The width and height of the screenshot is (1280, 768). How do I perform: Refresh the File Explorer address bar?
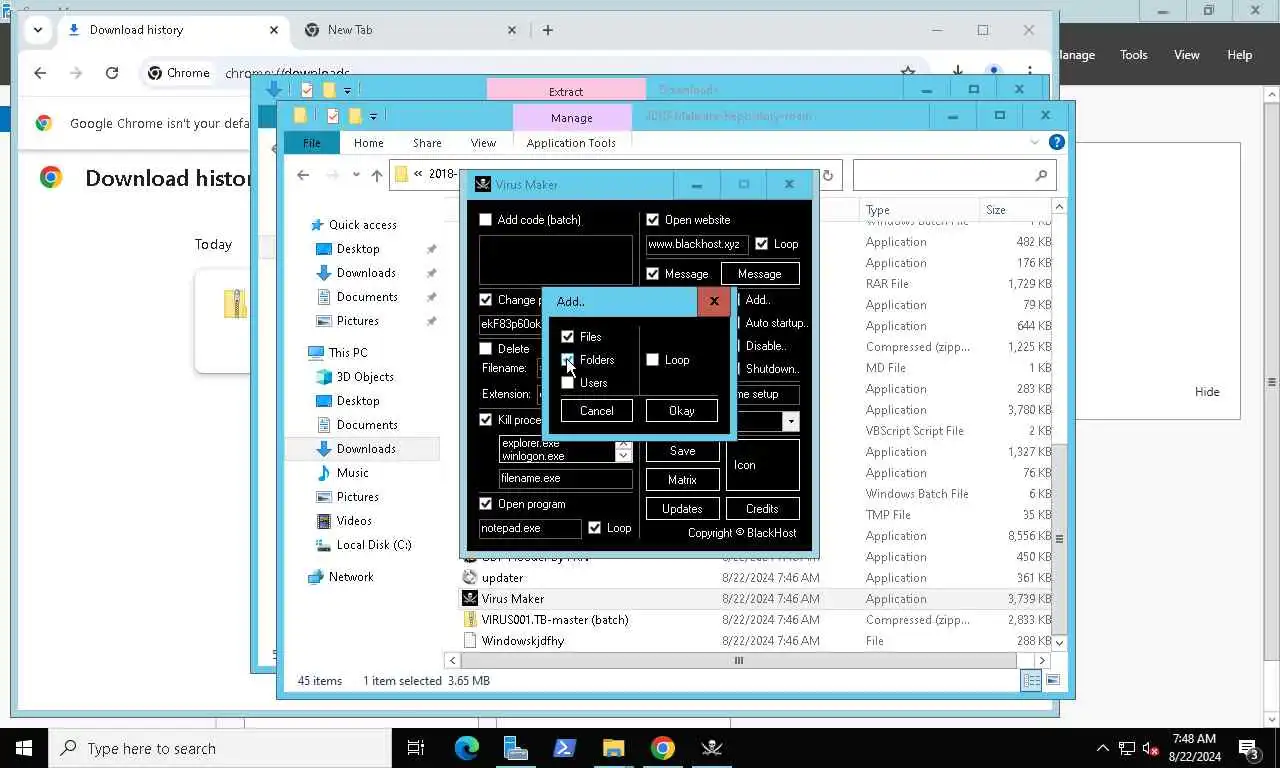[x=828, y=175]
